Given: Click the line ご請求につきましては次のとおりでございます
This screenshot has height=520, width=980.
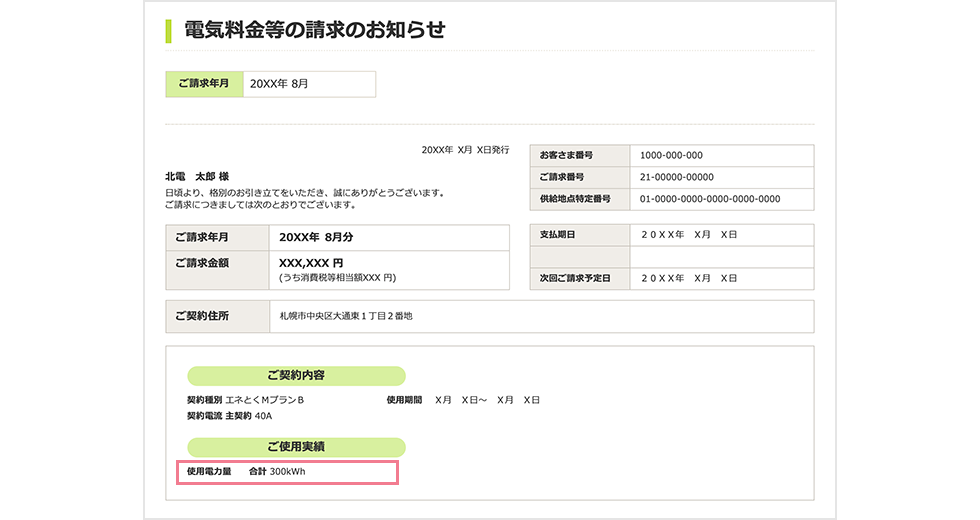Looking at the screenshot, I should point(261,205).
